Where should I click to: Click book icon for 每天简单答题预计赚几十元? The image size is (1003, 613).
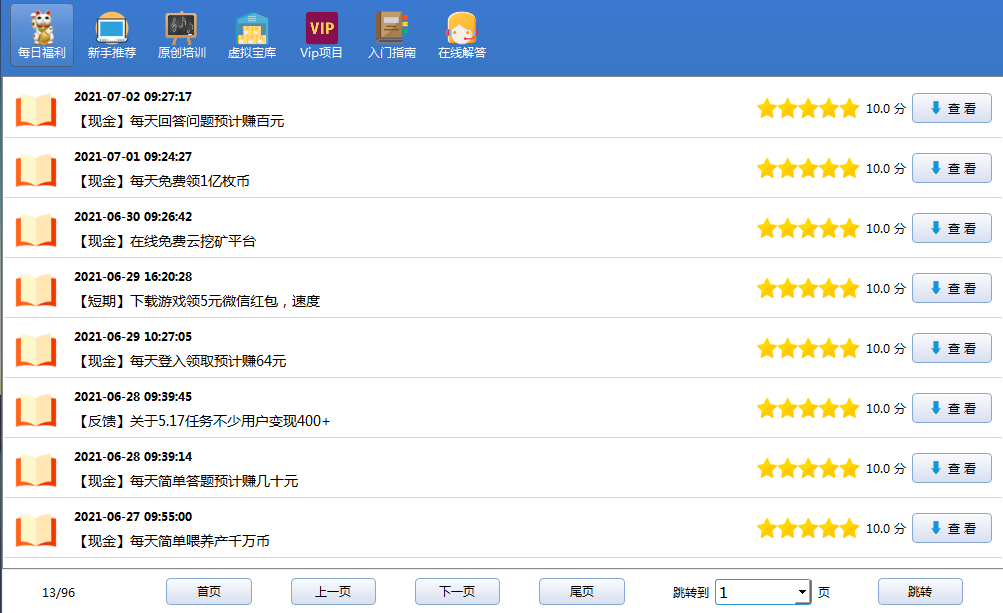click(36, 470)
